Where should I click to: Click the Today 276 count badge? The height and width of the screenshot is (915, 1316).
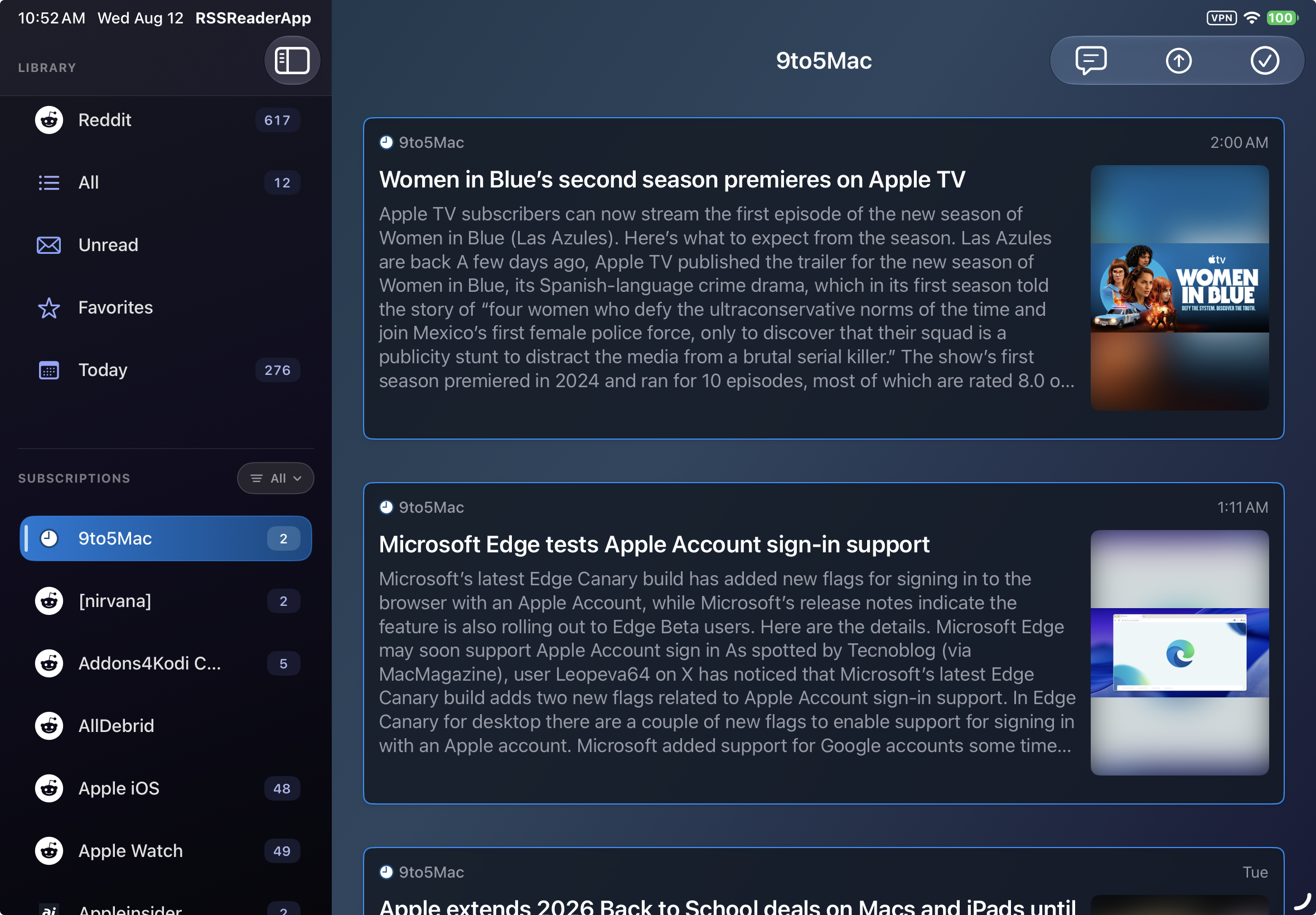277,370
